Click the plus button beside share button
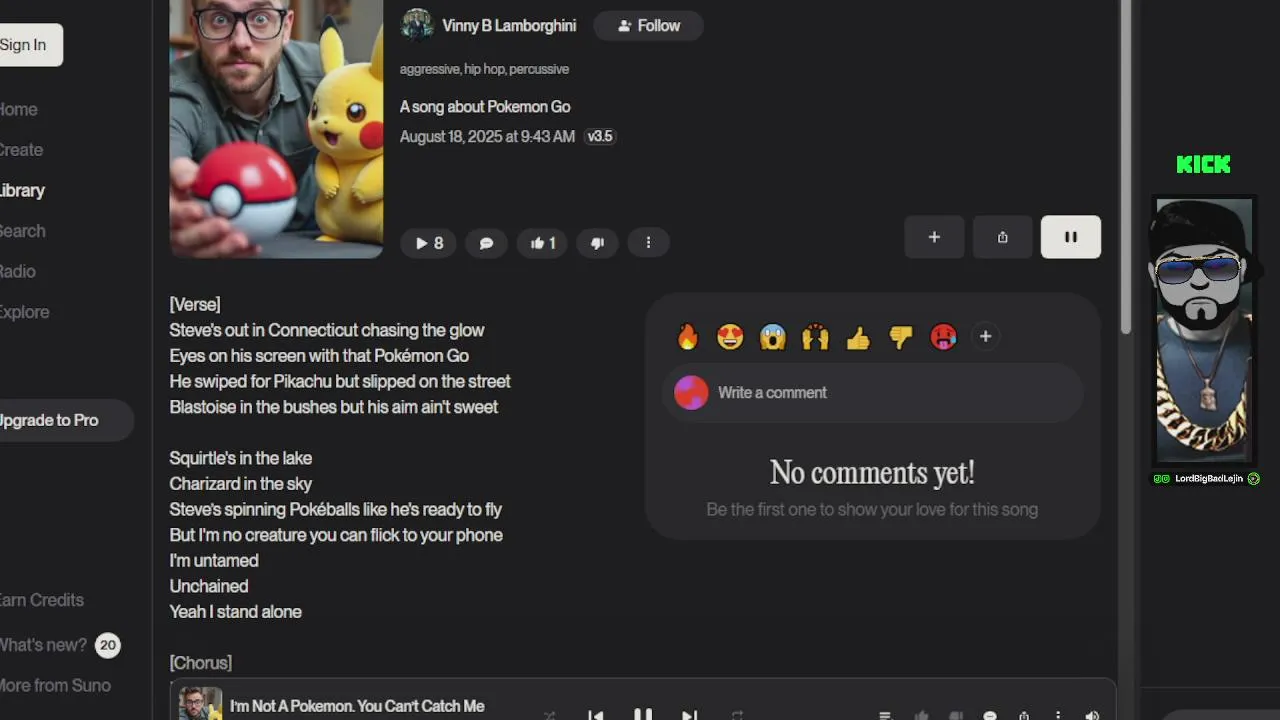 tap(934, 237)
